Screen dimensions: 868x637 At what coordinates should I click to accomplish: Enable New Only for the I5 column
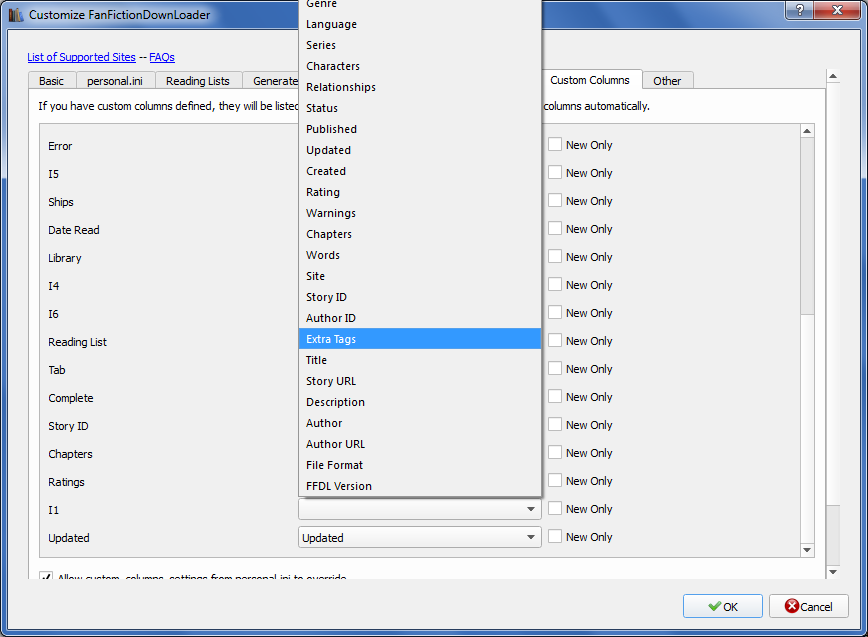(555, 173)
